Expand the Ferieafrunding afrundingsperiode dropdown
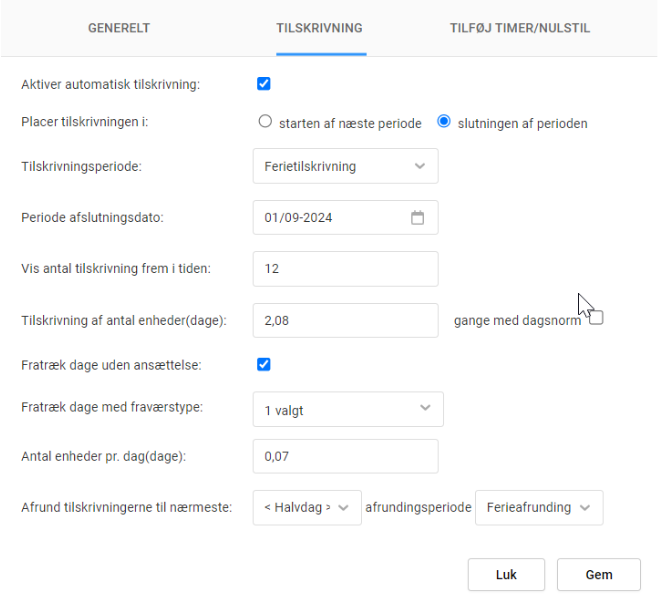 coord(539,508)
